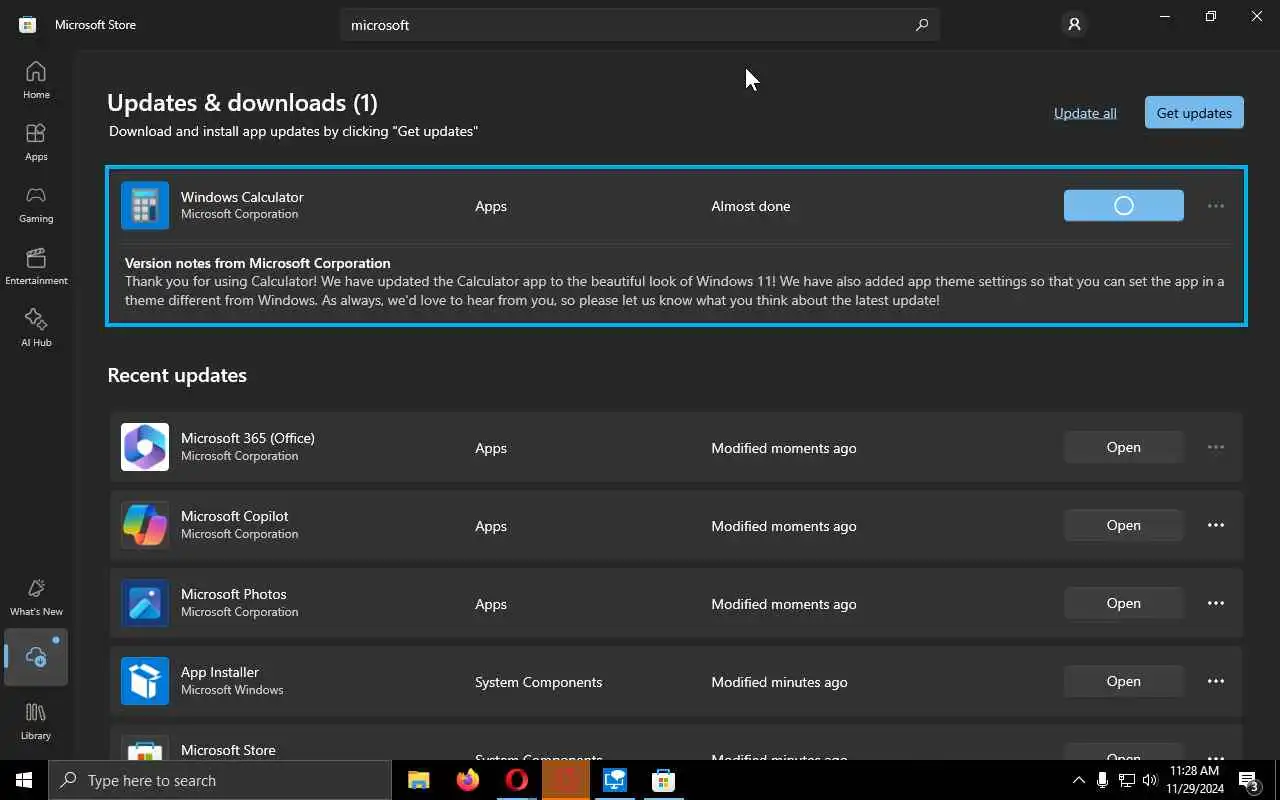Open more options for Microsoft Photos
Screen dimensions: 1280x800
coord(1216,603)
